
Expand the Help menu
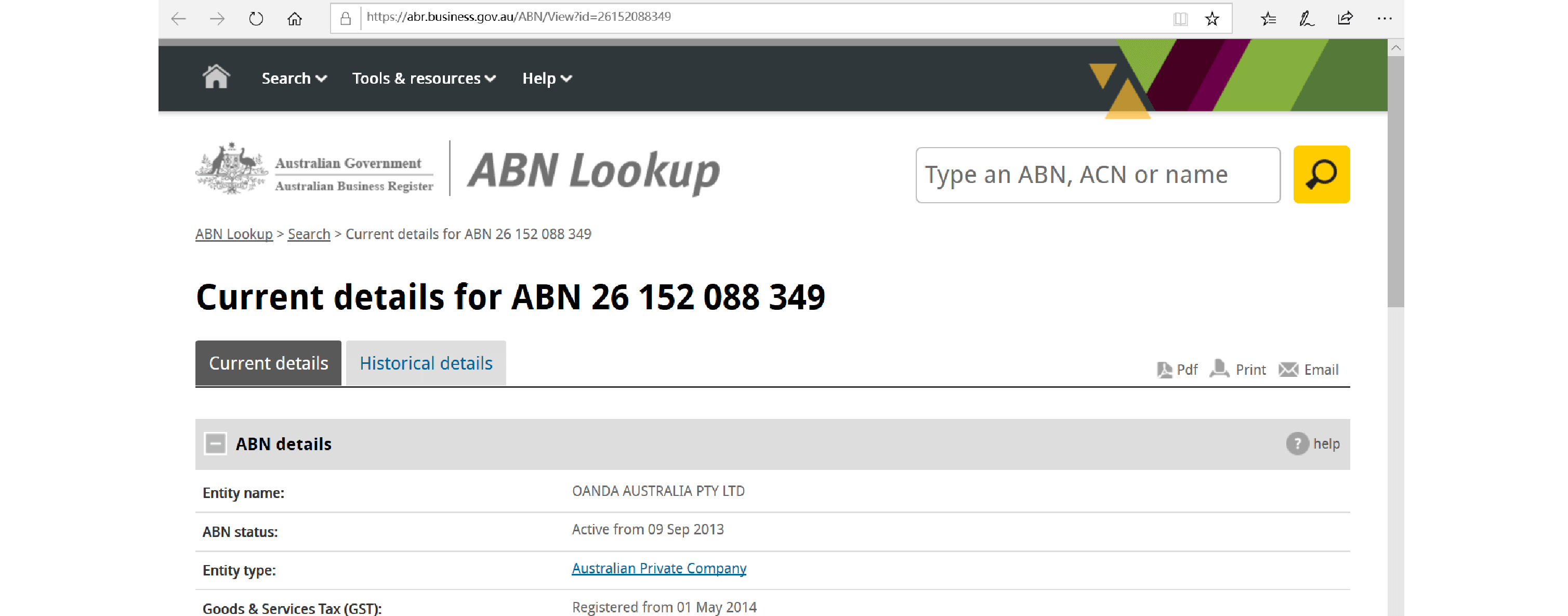(x=547, y=78)
